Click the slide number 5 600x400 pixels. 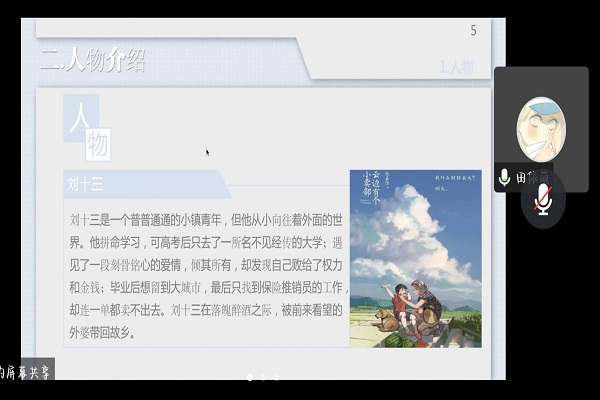click(x=473, y=31)
